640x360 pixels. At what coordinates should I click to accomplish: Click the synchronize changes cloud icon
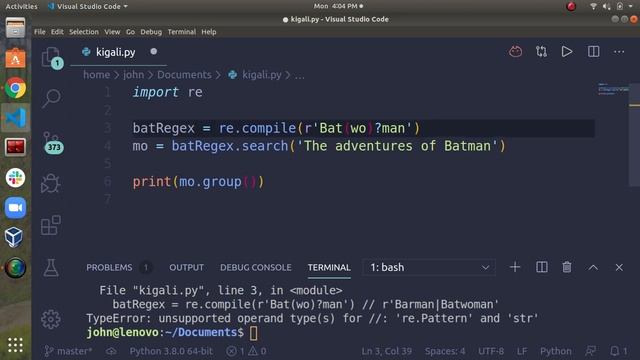click(111, 351)
